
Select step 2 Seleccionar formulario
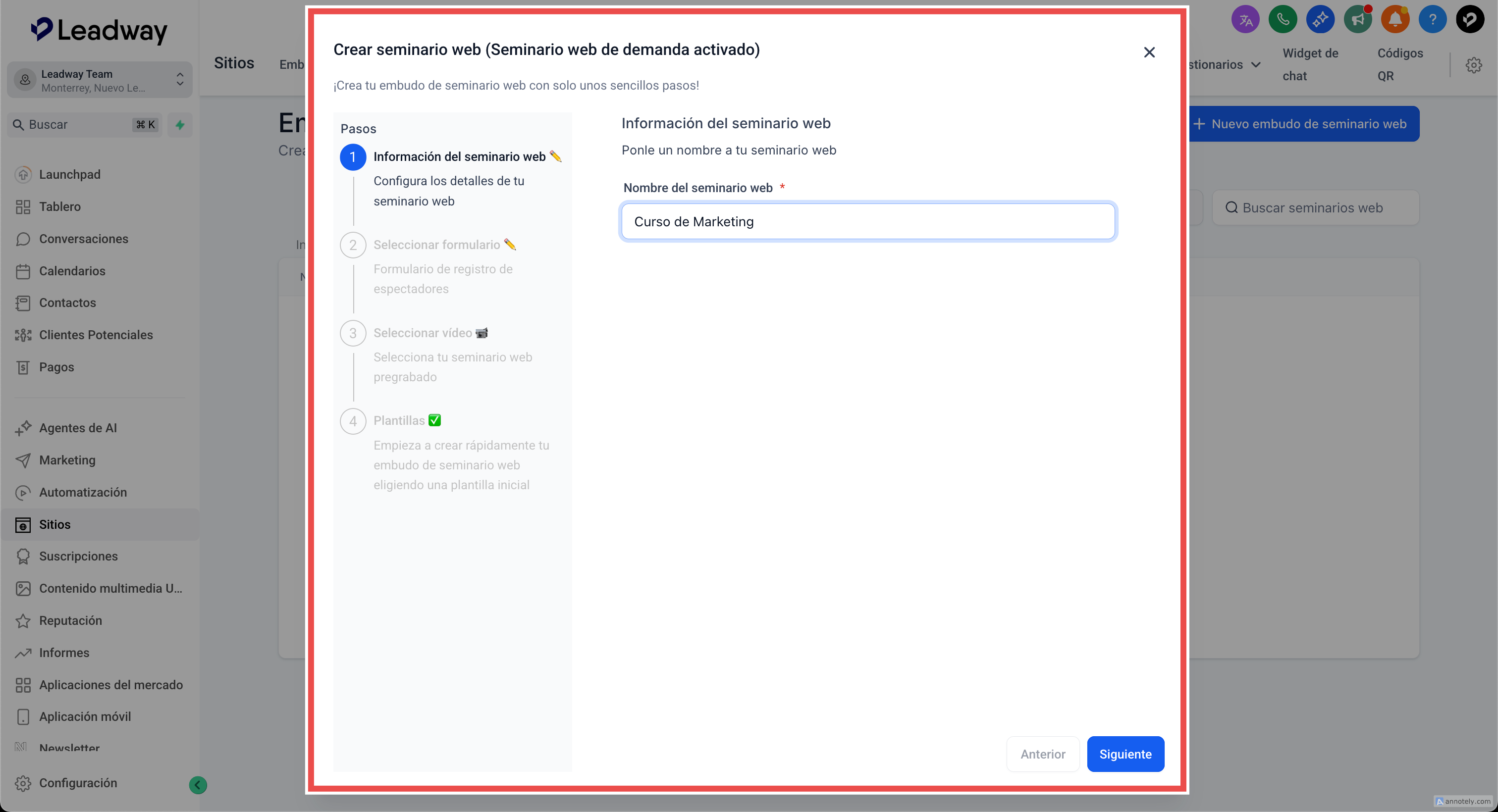pyautogui.click(x=436, y=245)
